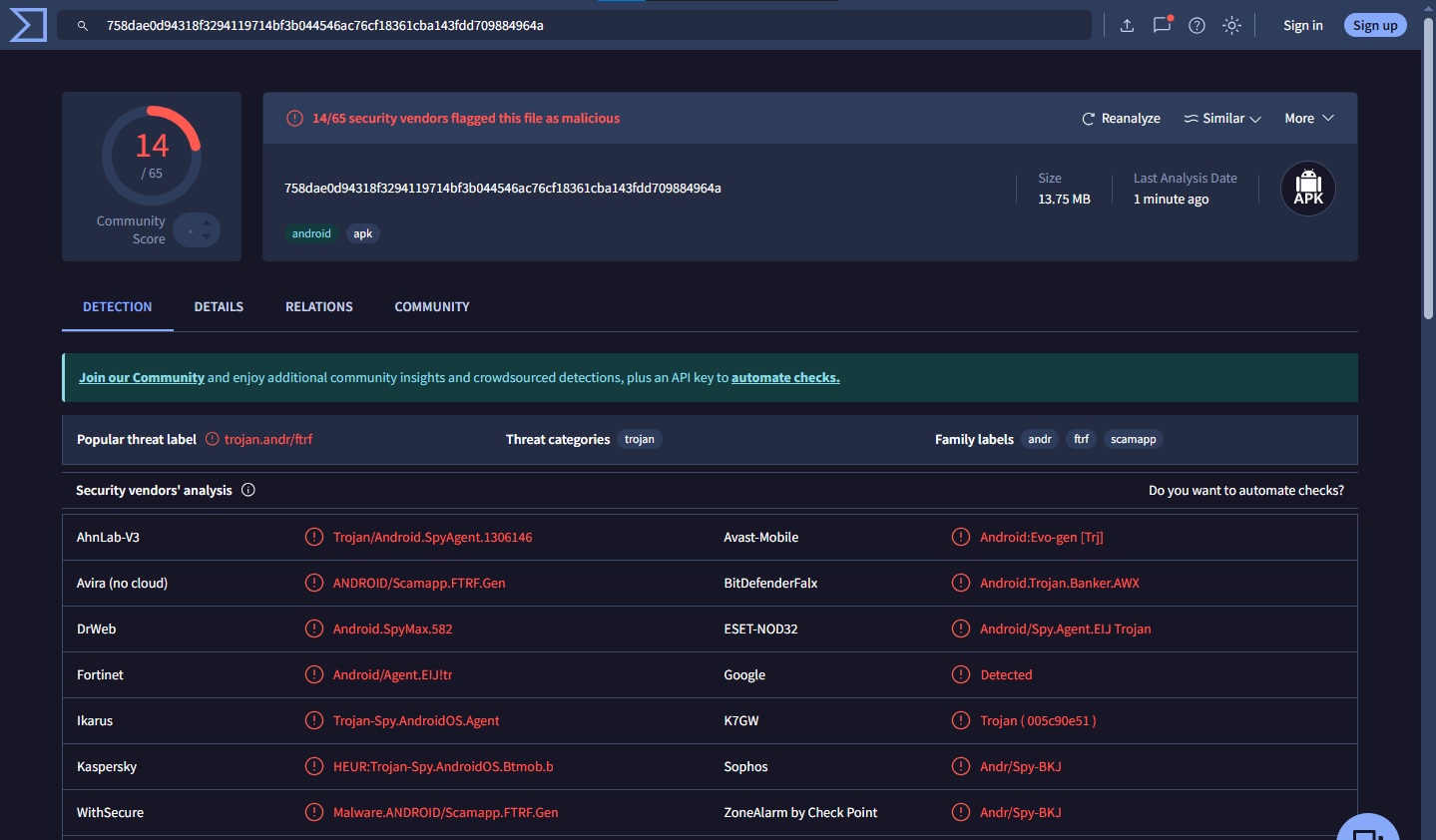Image resolution: width=1436 pixels, height=840 pixels.
Task: Switch to the Details tab
Action: [219, 307]
